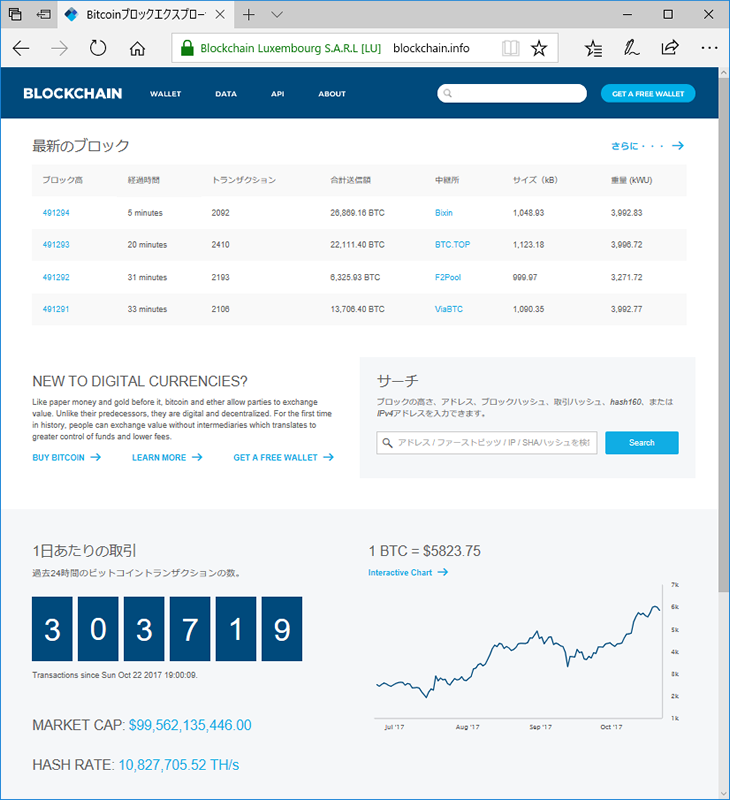
Task: Click the blue Search button
Action: click(642, 443)
